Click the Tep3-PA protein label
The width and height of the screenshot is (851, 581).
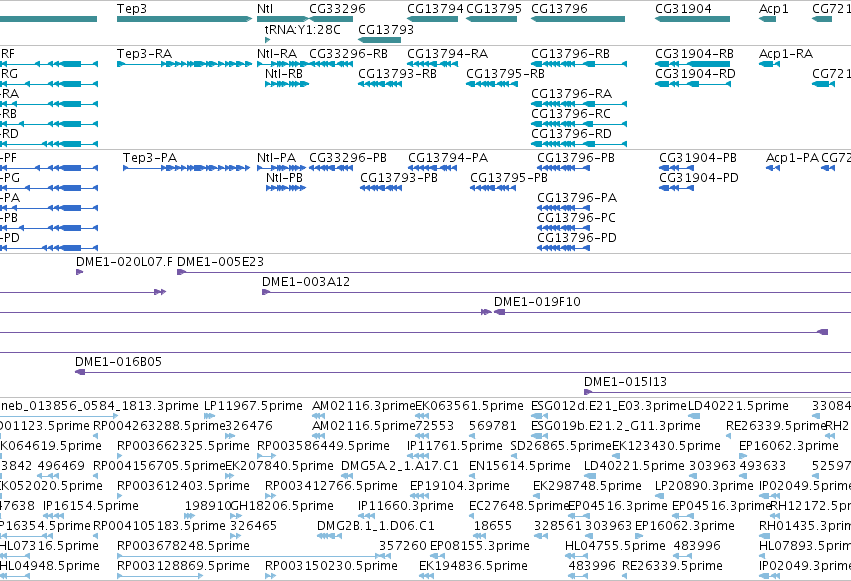(x=150, y=158)
